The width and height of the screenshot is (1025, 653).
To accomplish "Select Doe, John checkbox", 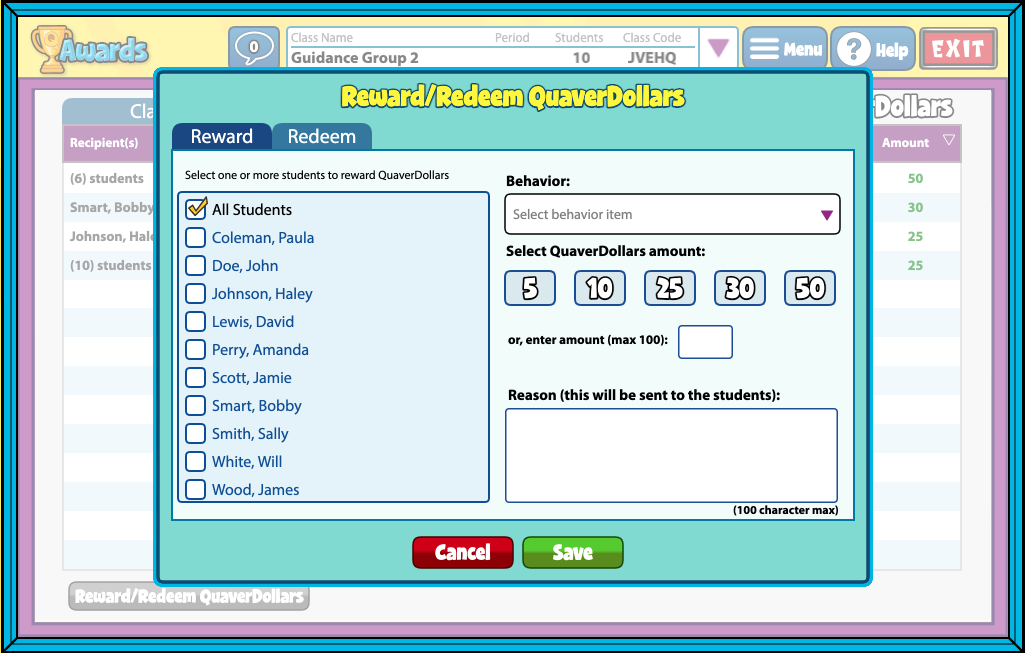I will pyautogui.click(x=196, y=265).
